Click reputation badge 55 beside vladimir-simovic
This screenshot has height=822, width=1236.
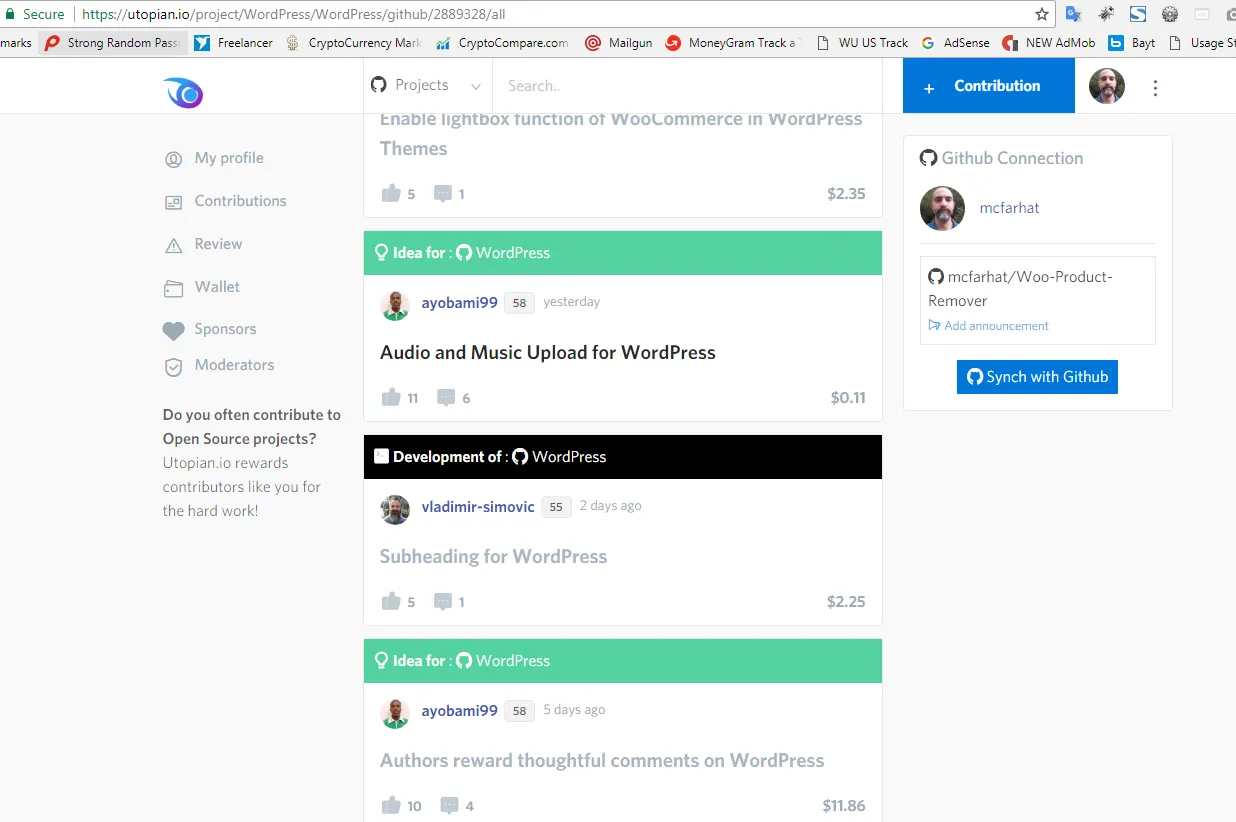click(x=556, y=507)
